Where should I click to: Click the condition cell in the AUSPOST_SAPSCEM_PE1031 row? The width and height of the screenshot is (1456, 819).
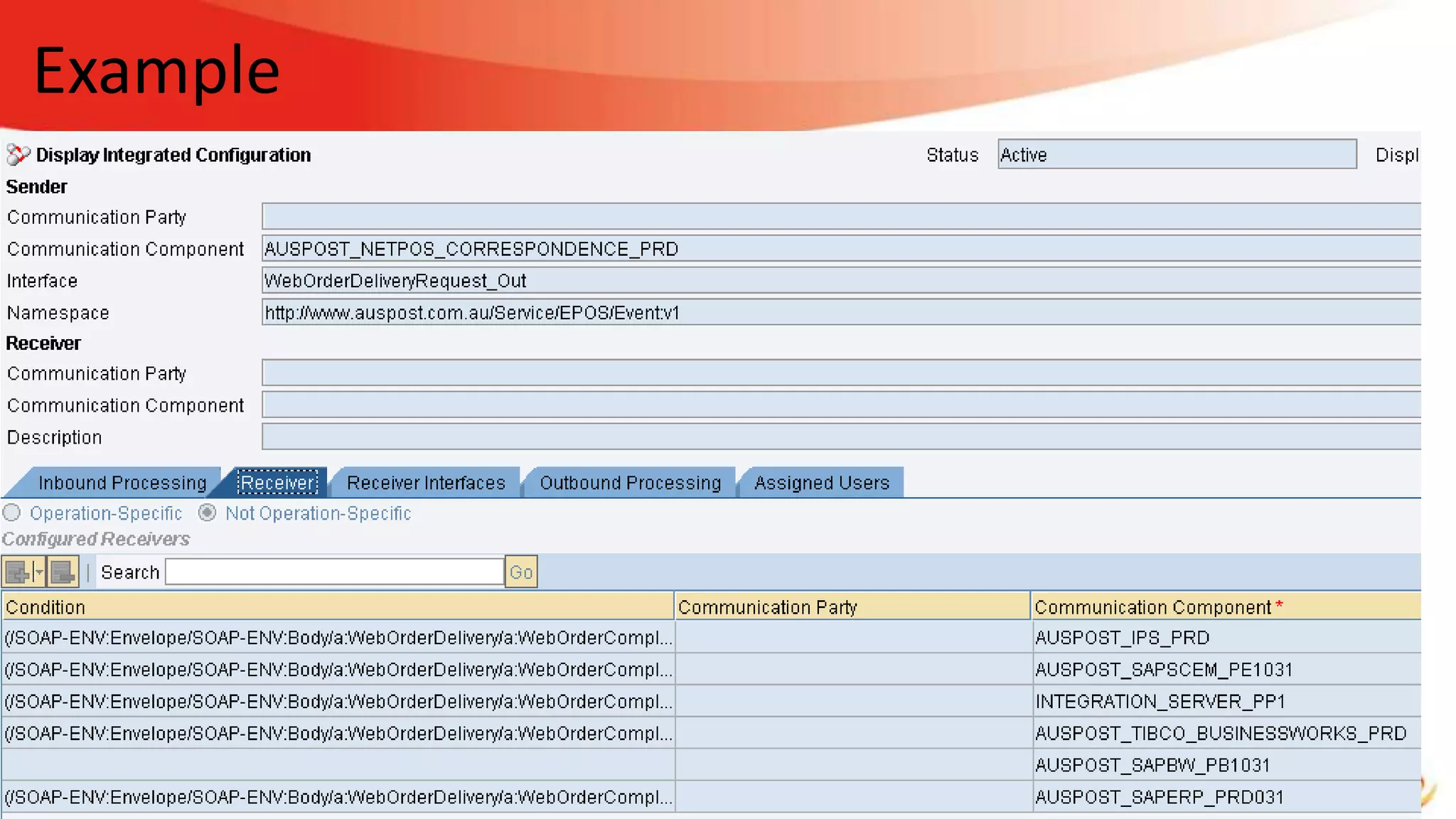click(338, 670)
